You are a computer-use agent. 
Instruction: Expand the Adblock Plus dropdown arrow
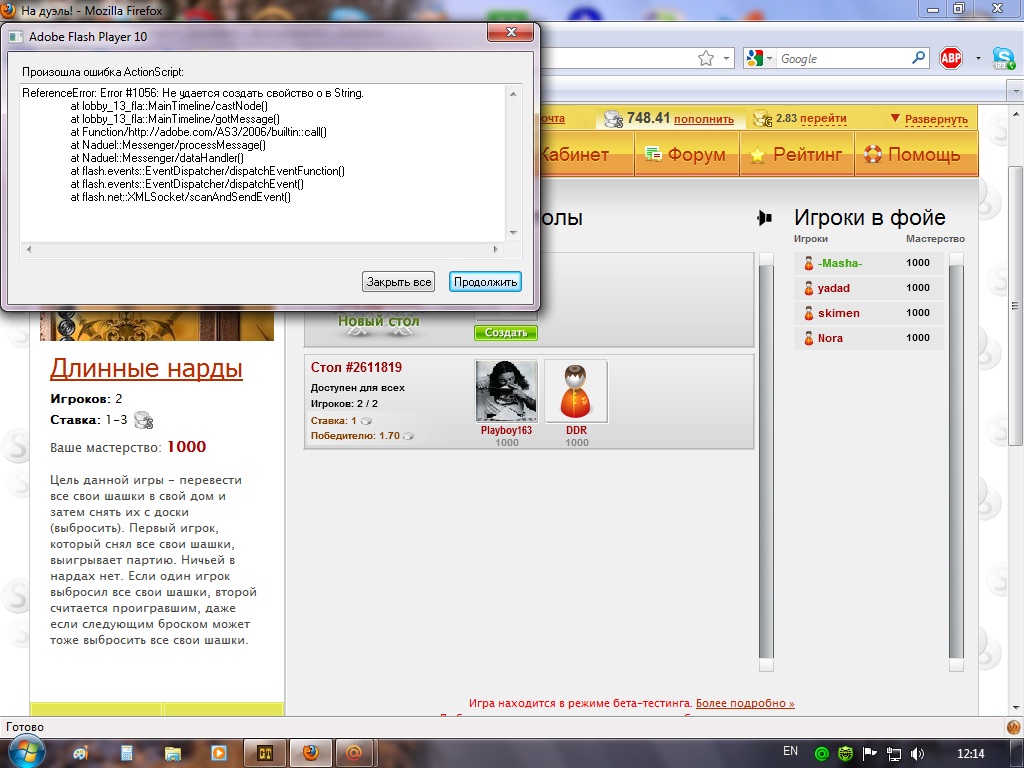point(978,58)
